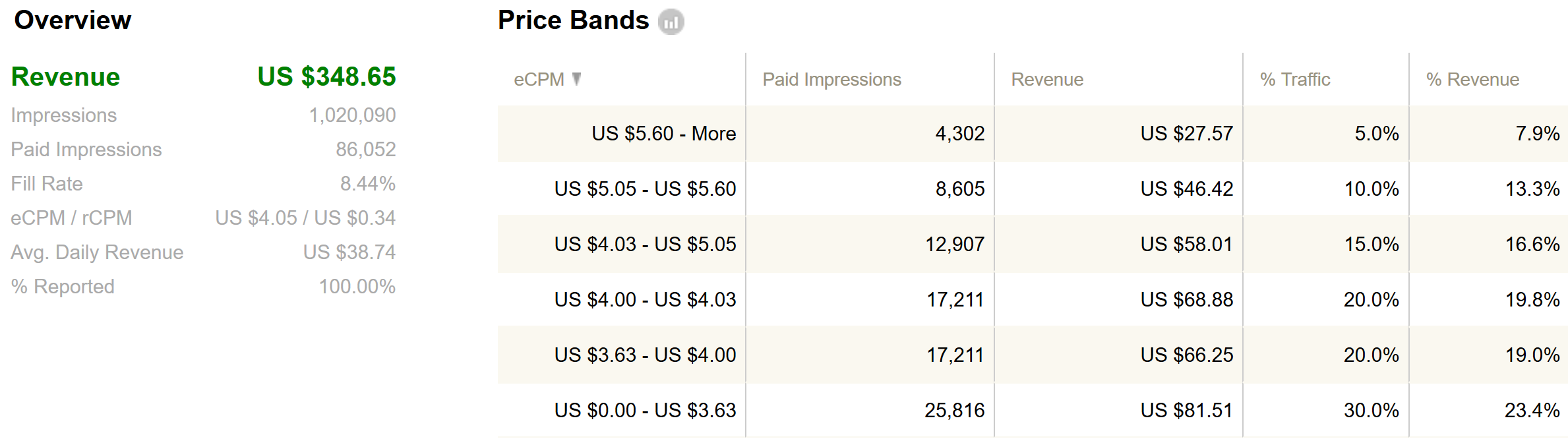
Task: Sort by eCPM column header
Action: (x=539, y=80)
